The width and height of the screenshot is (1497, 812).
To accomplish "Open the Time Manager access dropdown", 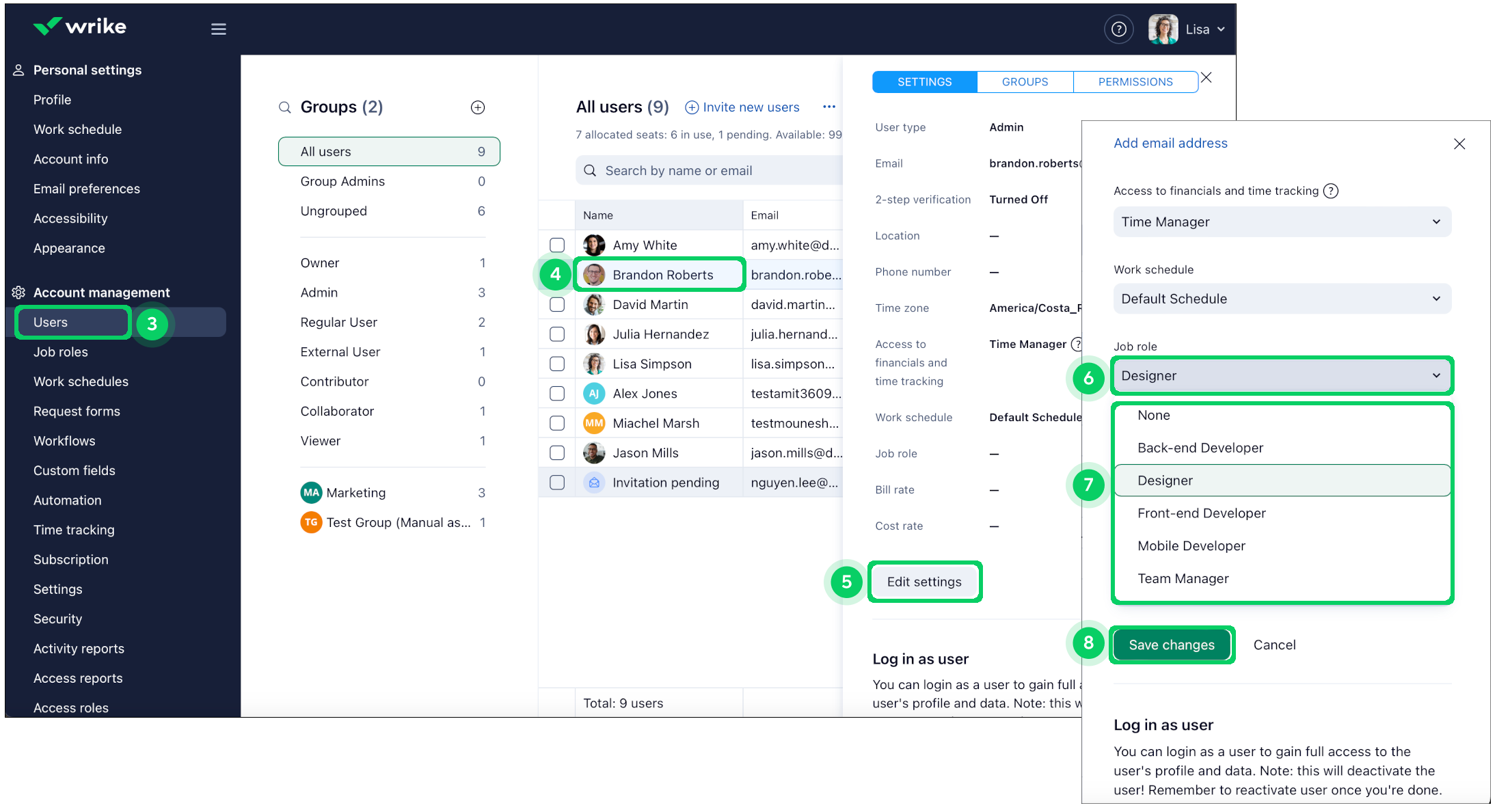I will 1282,221.
